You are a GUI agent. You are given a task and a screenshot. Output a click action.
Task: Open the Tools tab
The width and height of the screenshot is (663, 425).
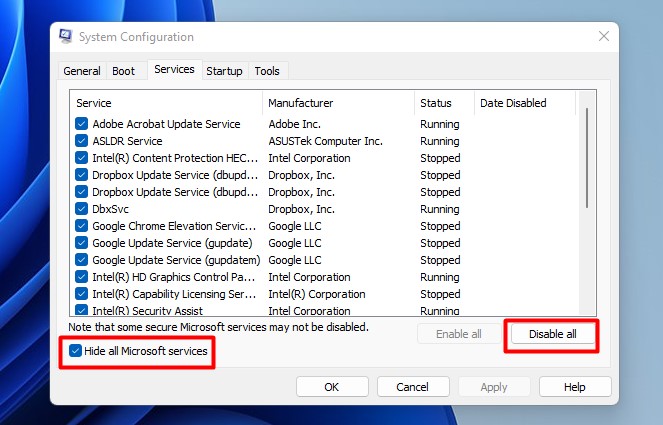(x=267, y=71)
